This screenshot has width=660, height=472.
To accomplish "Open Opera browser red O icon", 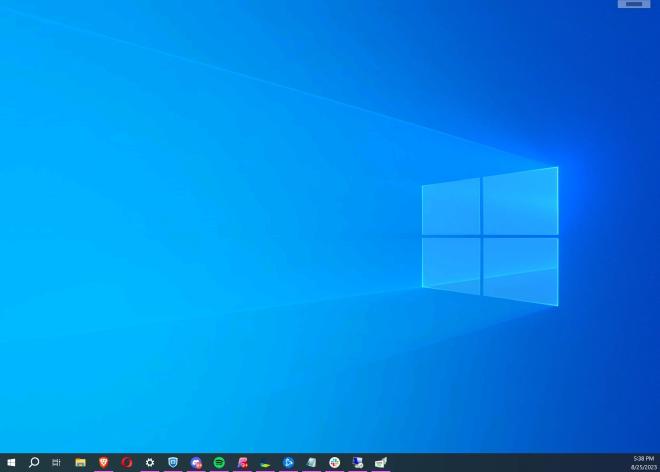I will (x=127, y=463).
